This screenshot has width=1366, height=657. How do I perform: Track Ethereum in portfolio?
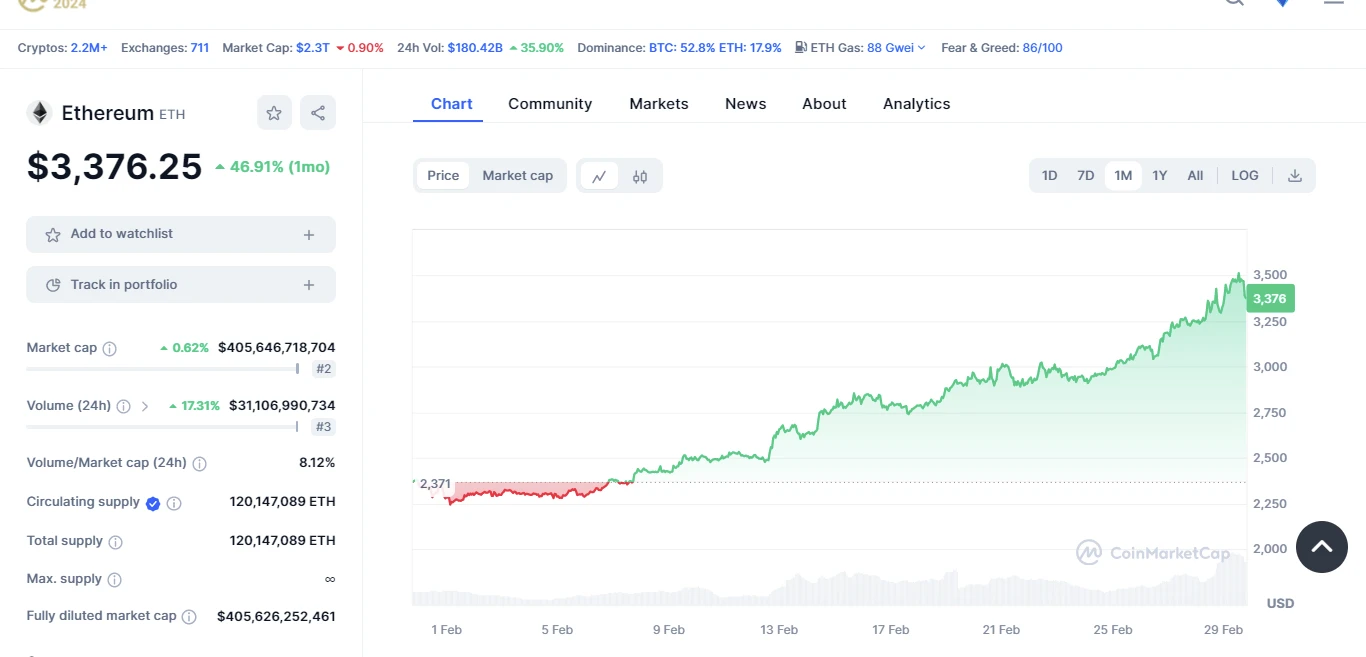(x=181, y=285)
